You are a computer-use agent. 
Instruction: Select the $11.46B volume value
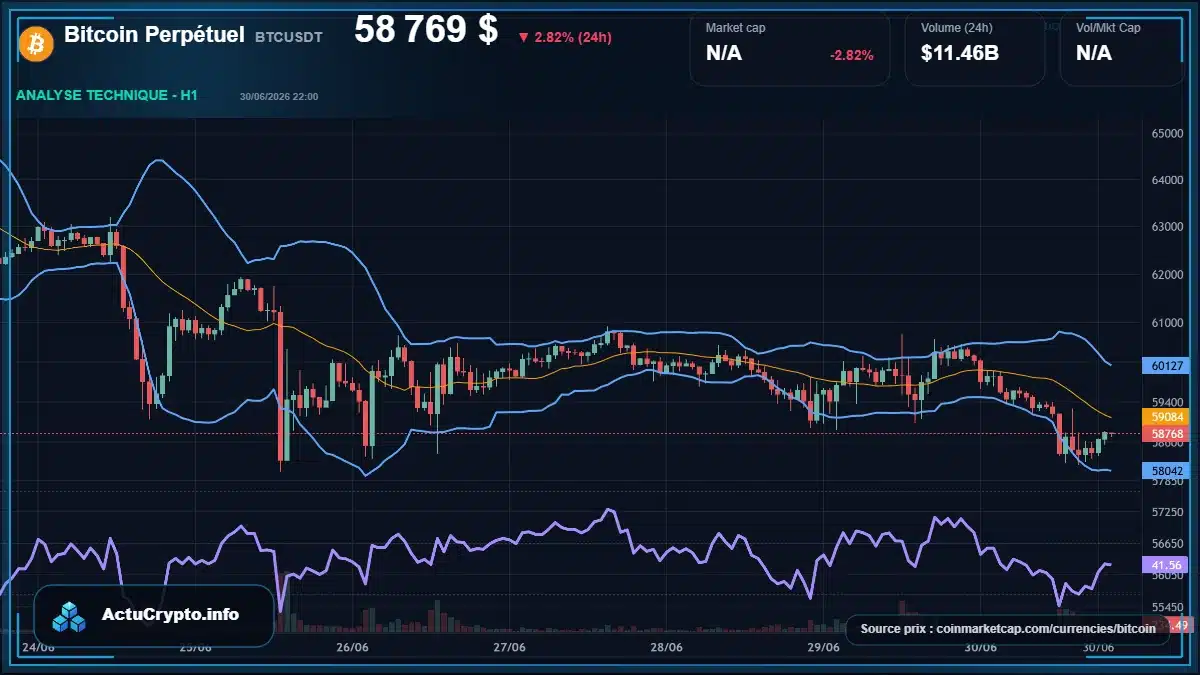tap(960, 53)
